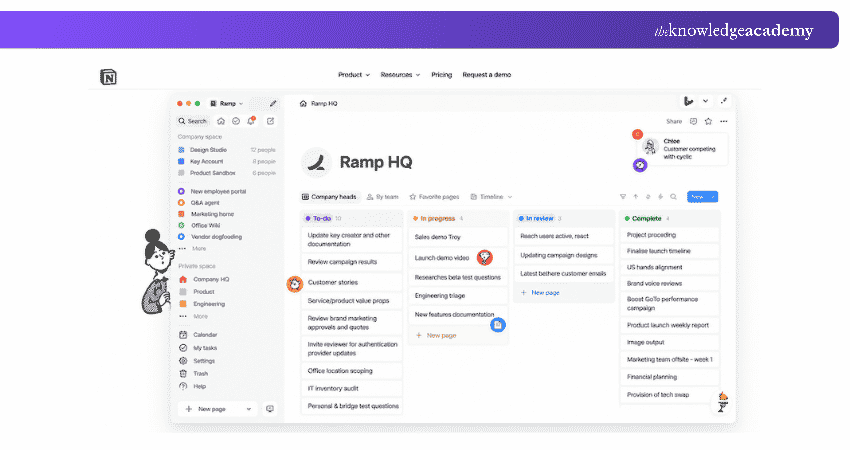Open Engineering page in Private space

[208, 304]
